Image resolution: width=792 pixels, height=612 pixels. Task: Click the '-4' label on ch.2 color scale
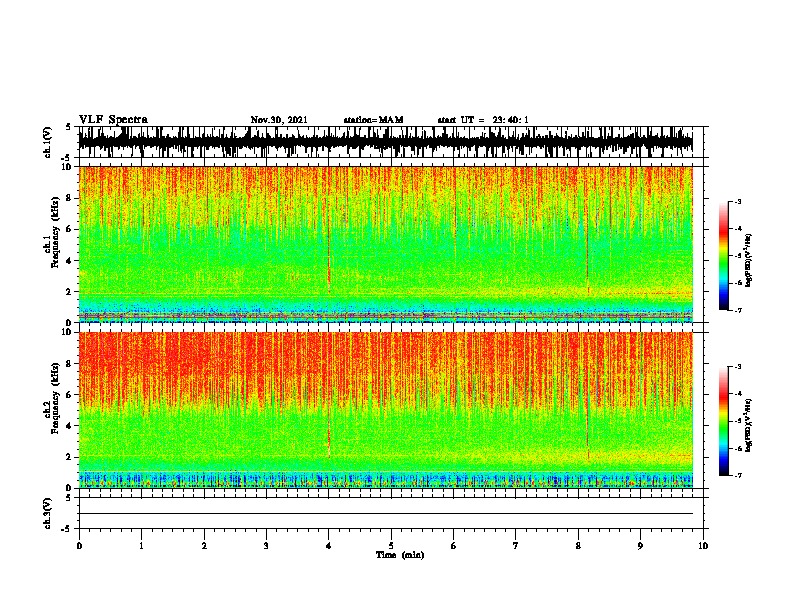pos(737,394)
